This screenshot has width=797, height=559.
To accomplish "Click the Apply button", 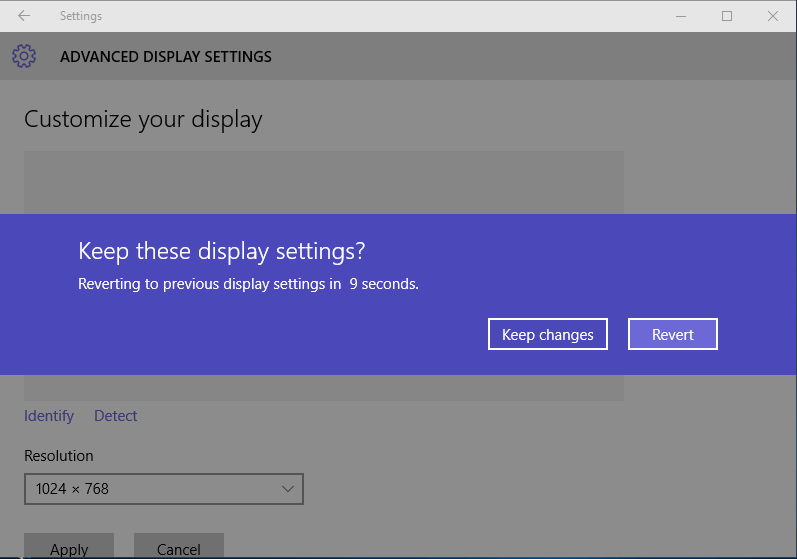I will 69,546.
